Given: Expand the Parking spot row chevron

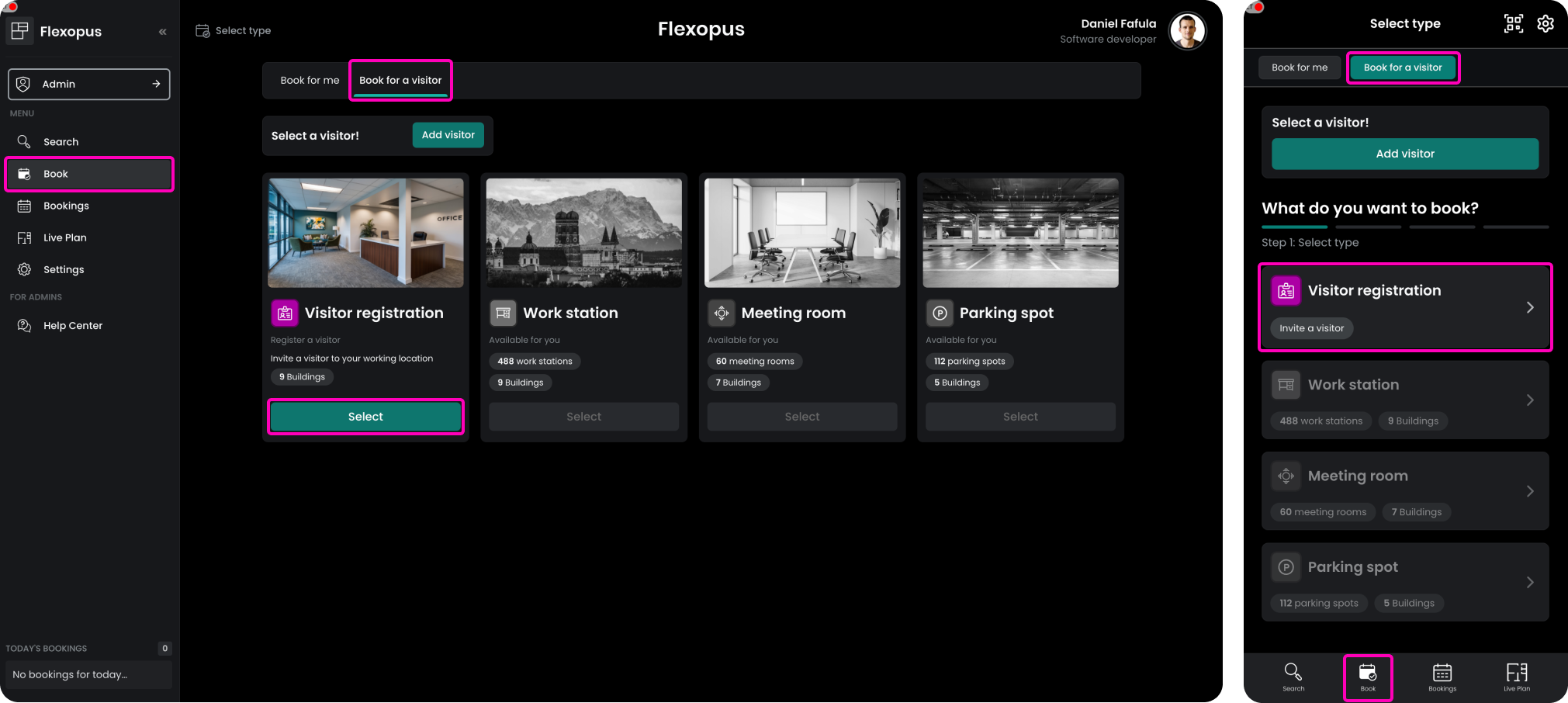Looking at the screenshot, I should (1529, 583).
